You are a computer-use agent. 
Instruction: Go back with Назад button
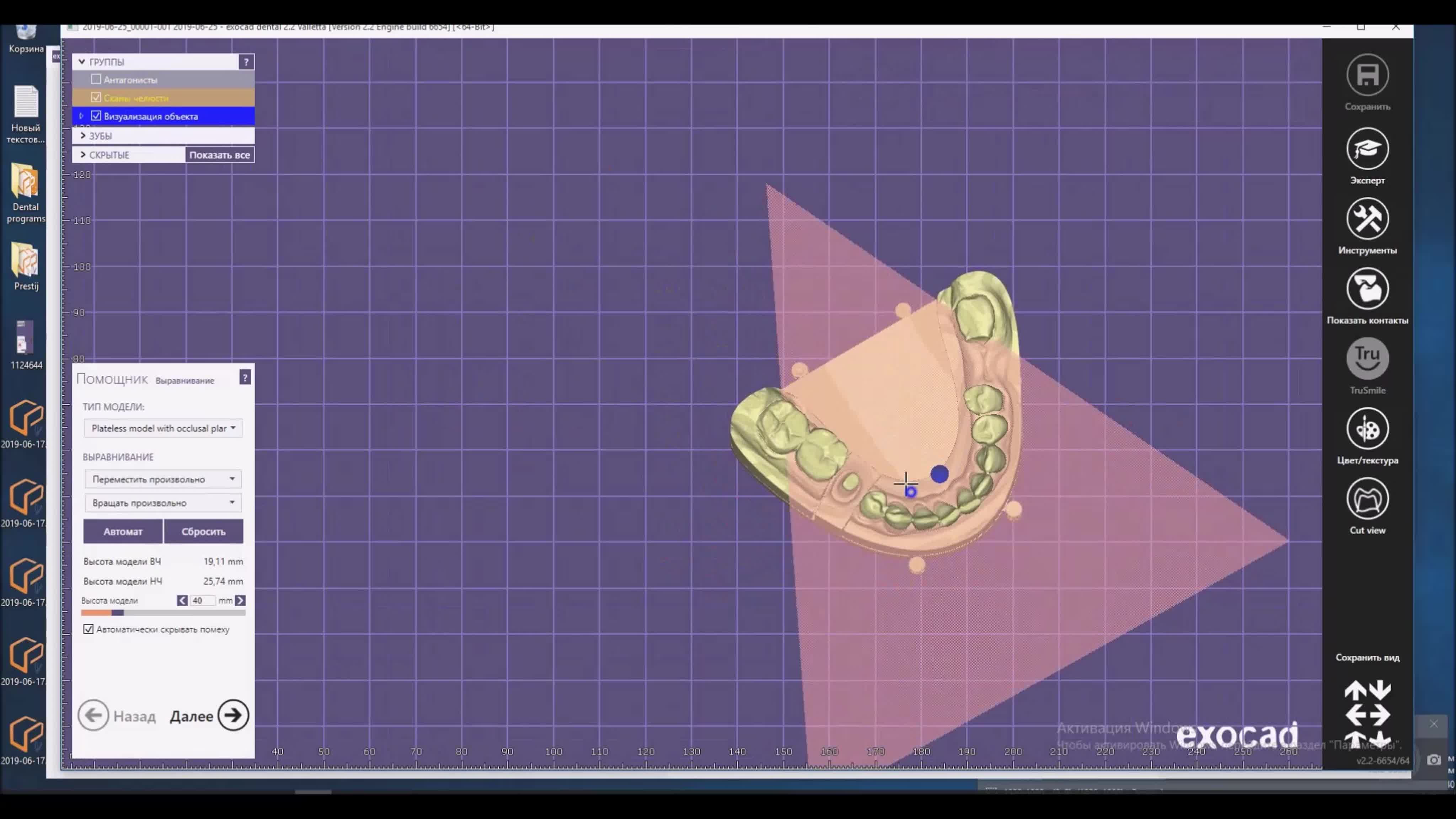click(117, 716)
